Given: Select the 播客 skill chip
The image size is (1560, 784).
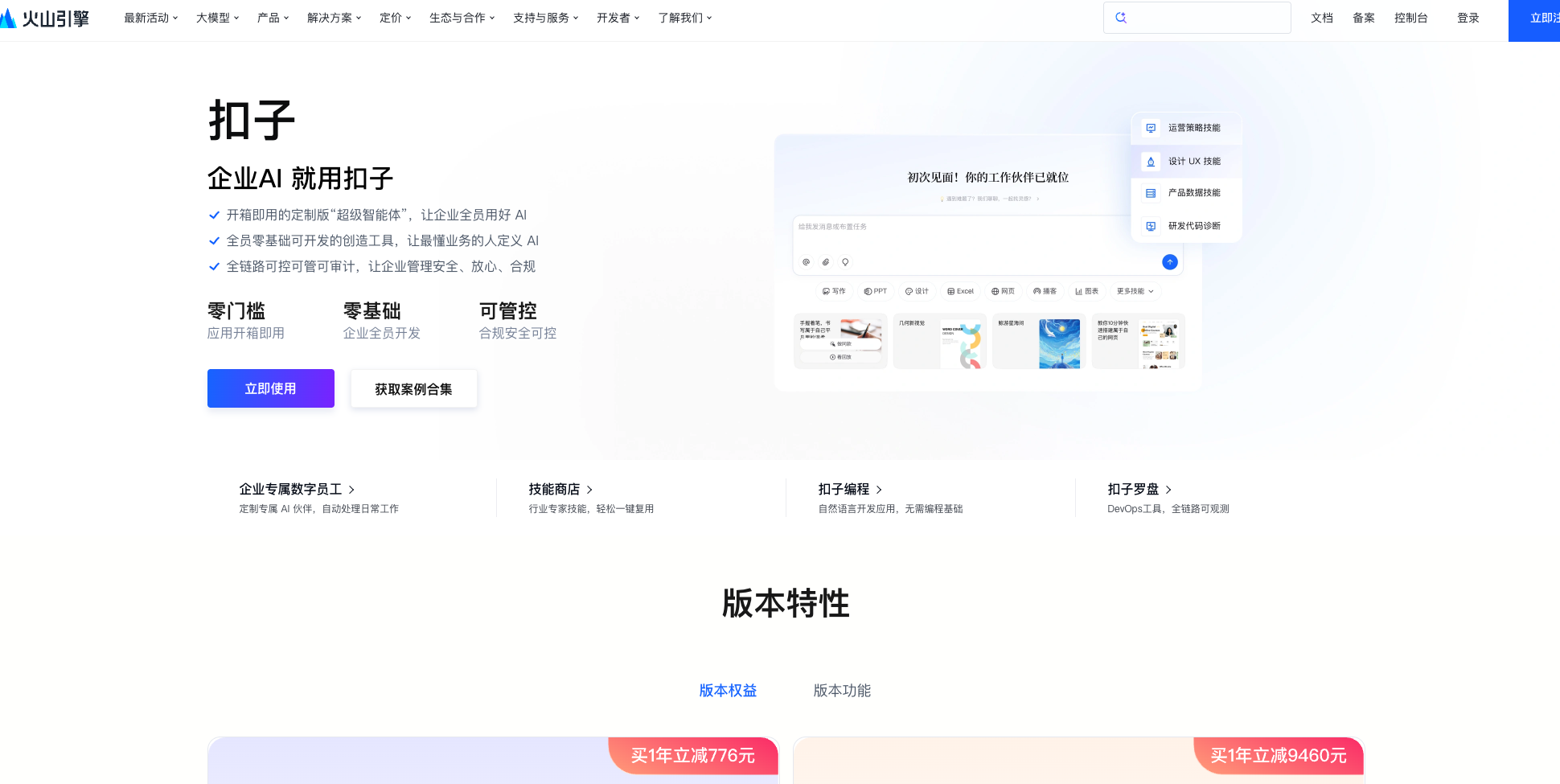Looking at the screenshot, I should point(1045,291).
